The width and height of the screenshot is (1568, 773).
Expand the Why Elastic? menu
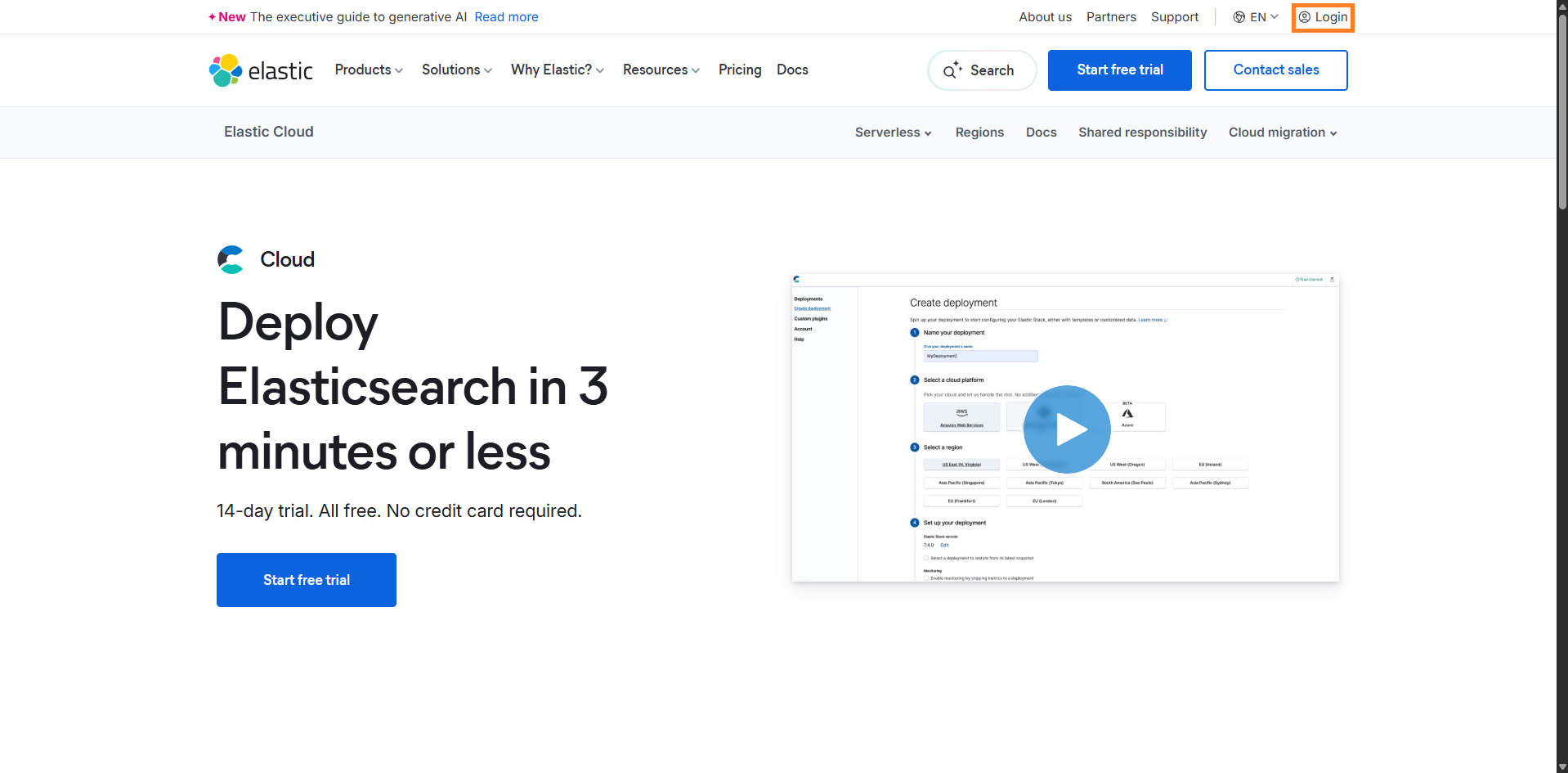click(557, 70)
